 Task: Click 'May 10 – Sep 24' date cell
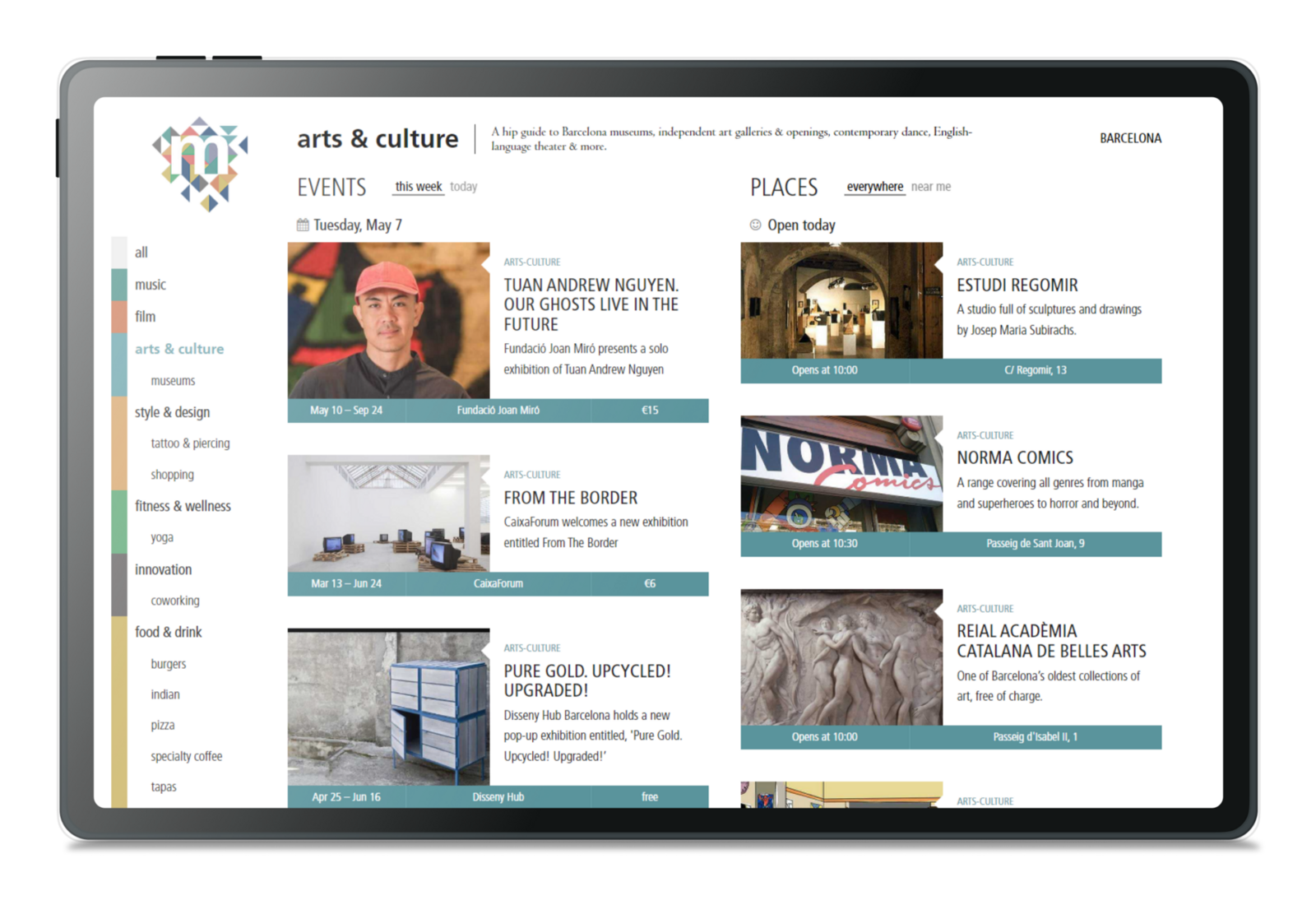[x=346, y=410]
